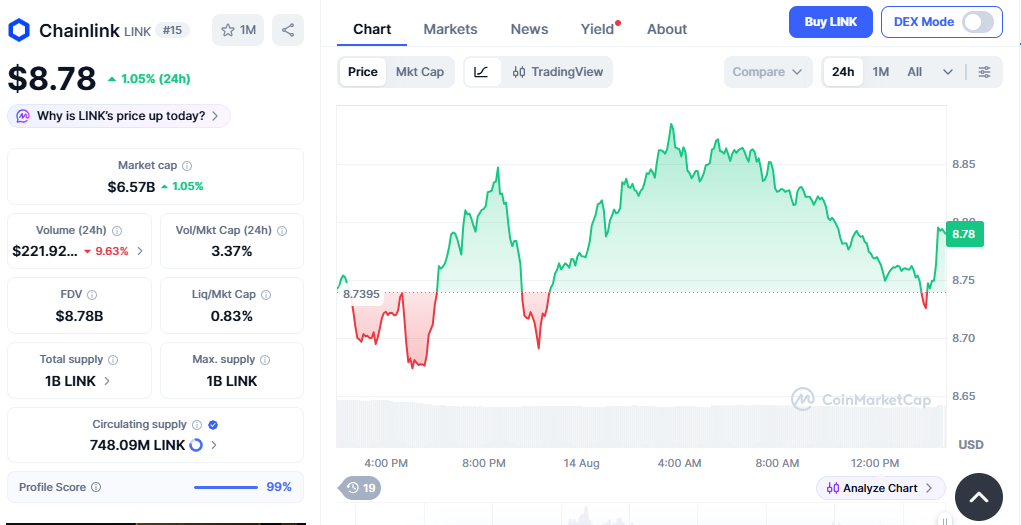
Task: Select Price chart view
Action: click(363, 72)
